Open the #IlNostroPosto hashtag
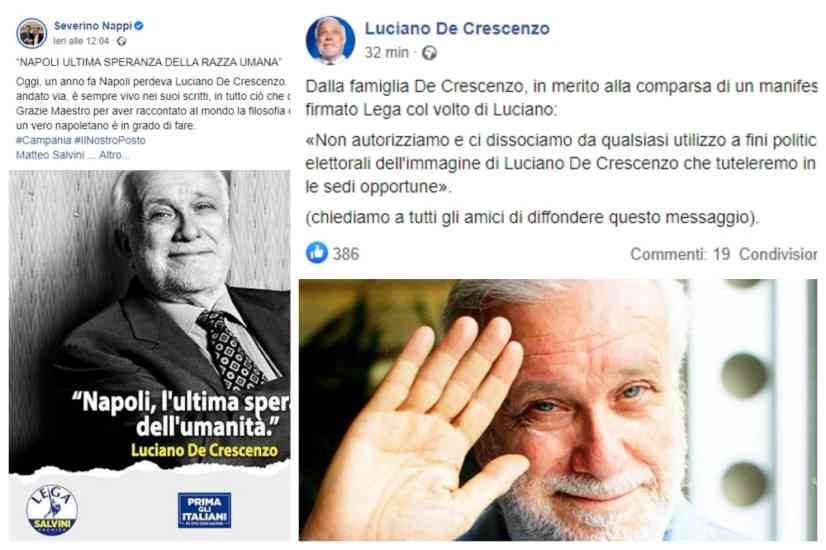The height and width of the screenshot is (550, 826). [x=110, y=140]
